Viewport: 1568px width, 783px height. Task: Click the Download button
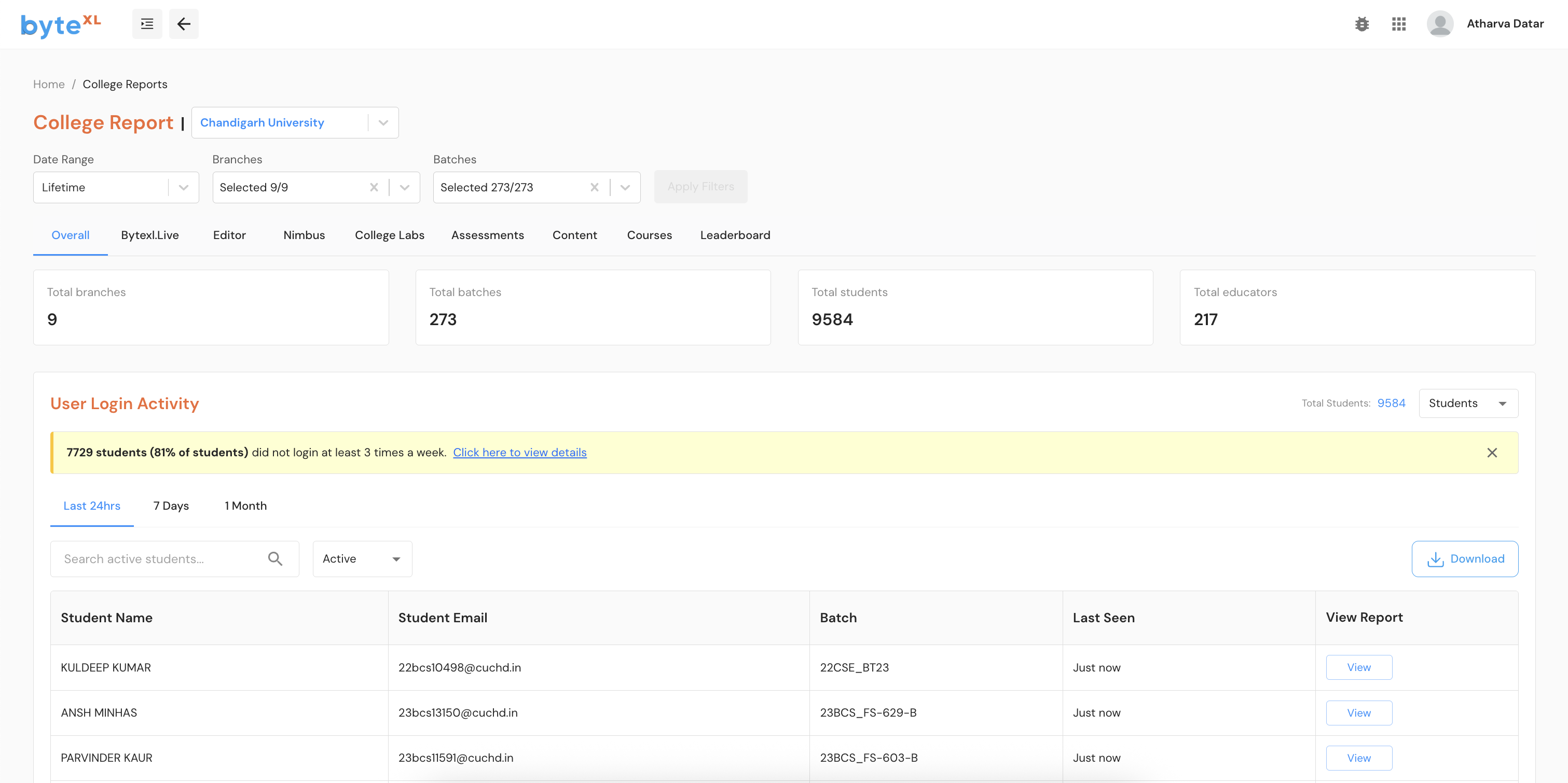[x=1464, y=558]
